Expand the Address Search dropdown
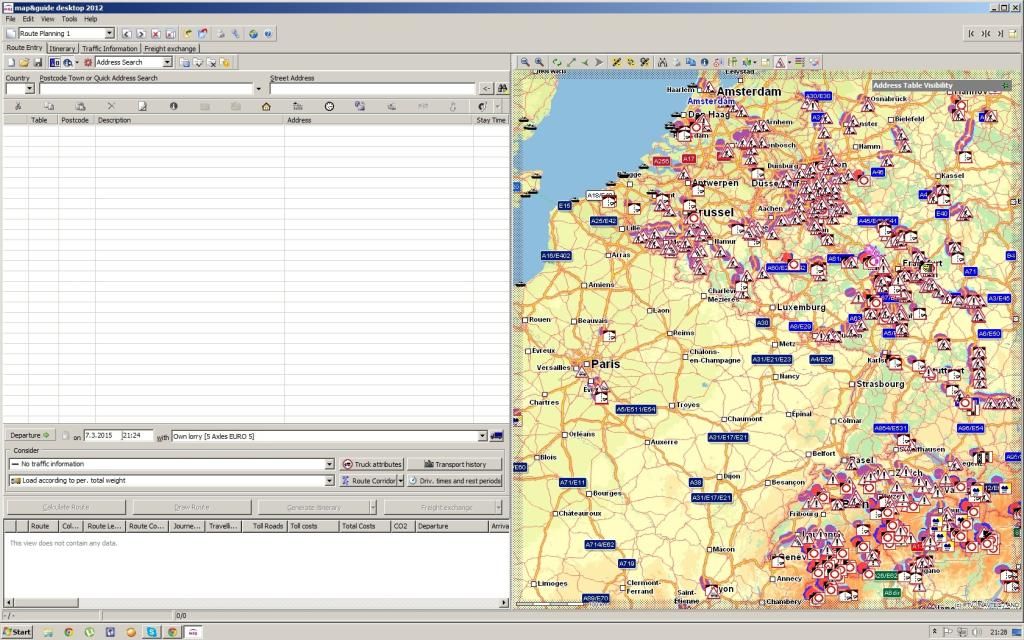1024x640 pixels. [167, 63]
